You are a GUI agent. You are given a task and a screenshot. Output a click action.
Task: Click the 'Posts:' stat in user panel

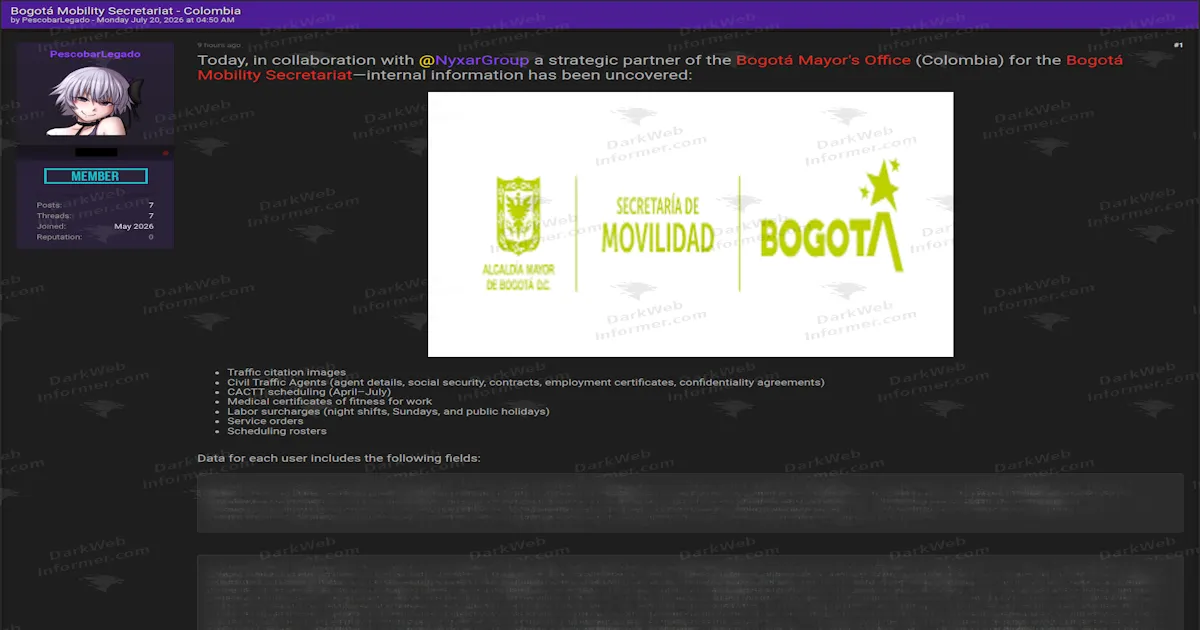(48, 205)
